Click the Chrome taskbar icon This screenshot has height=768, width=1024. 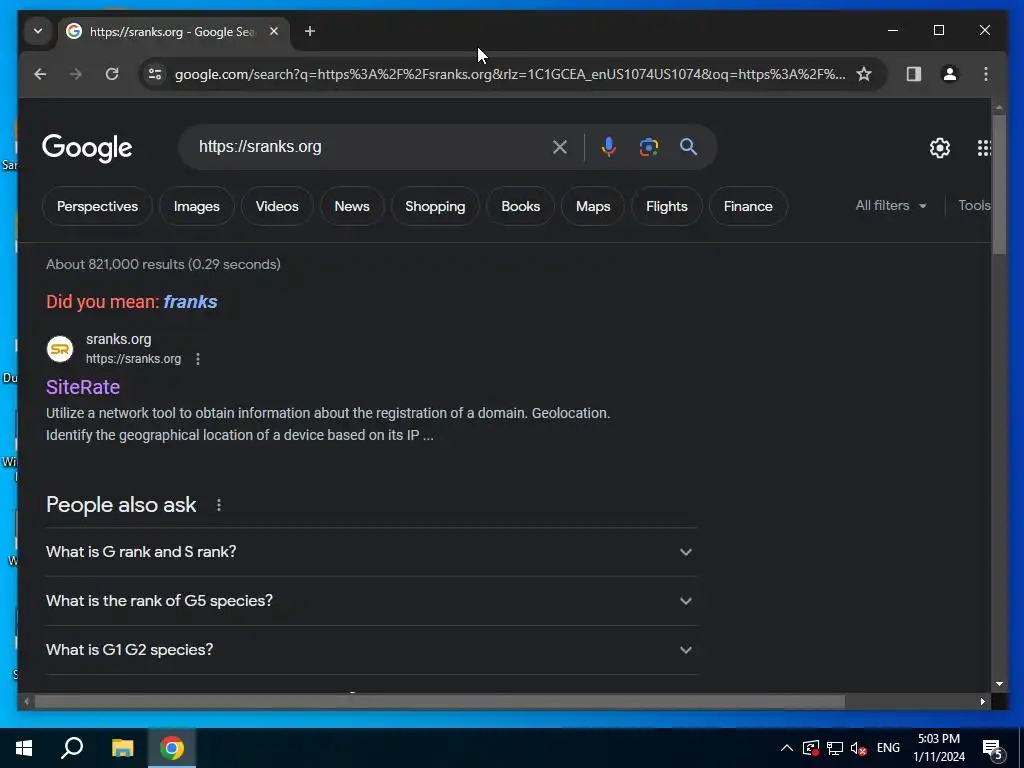172,748
